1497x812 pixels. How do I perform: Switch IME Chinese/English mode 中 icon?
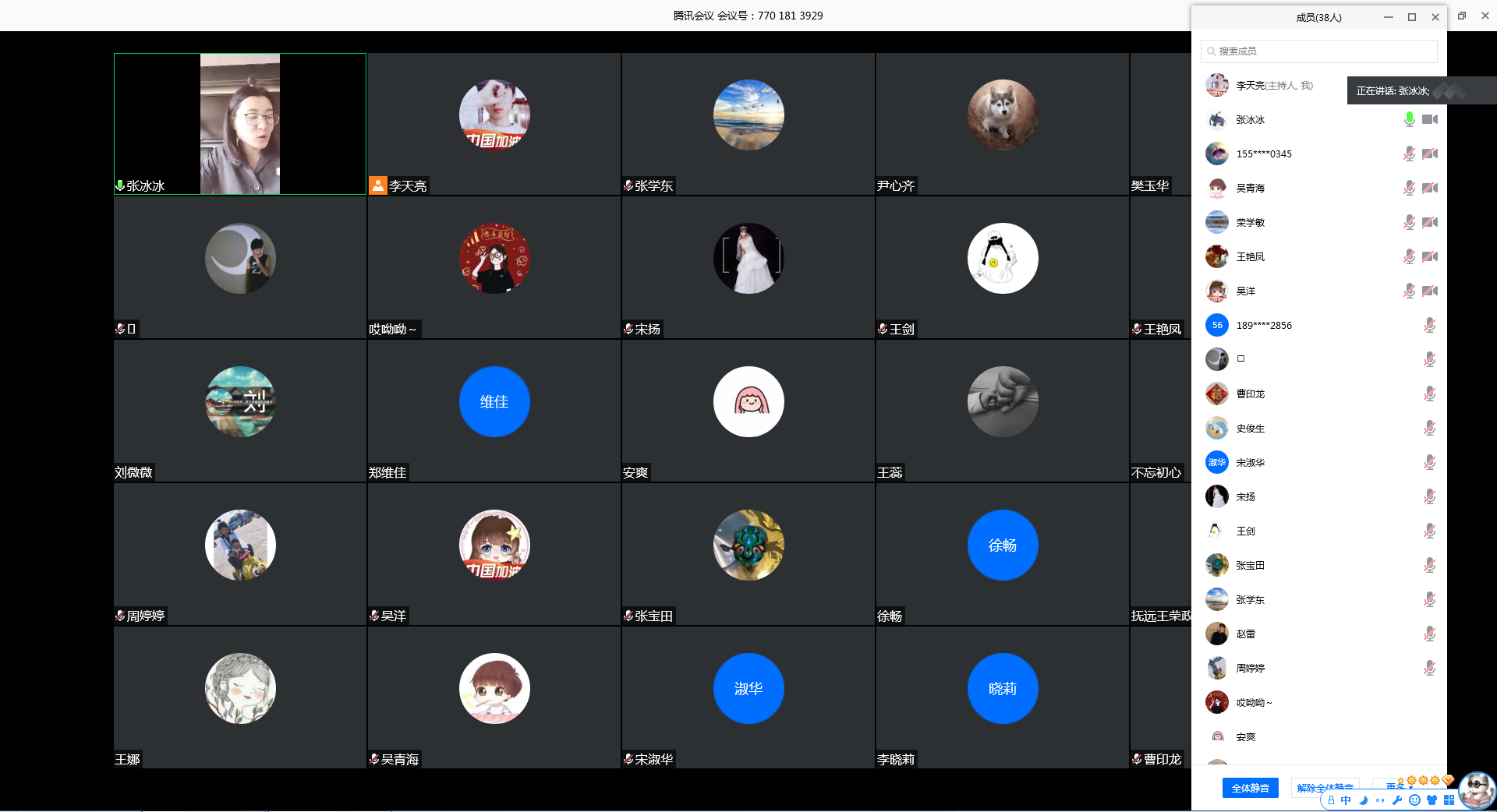[x=1346, y=800]
